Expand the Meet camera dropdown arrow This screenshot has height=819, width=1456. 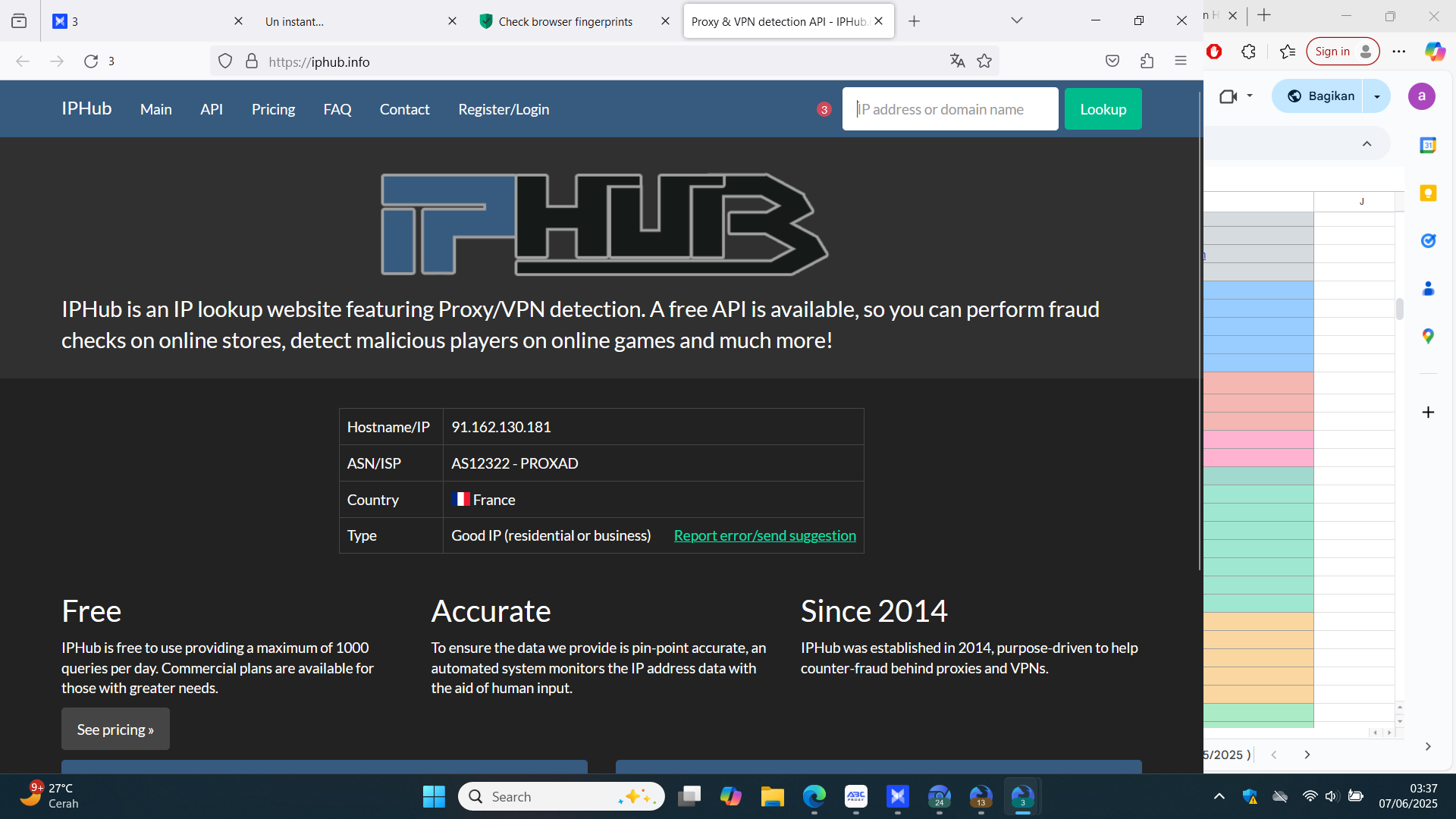(1250, 96)
